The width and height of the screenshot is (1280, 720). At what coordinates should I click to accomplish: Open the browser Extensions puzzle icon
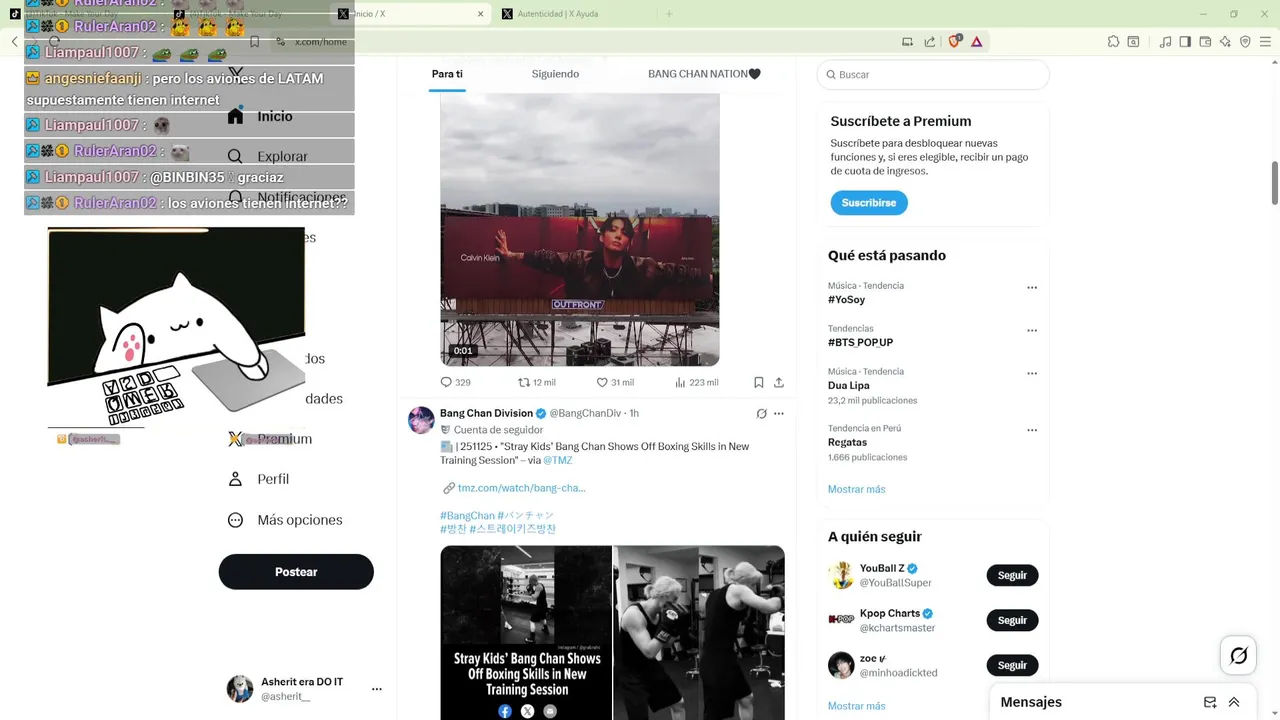coord(1113,41)
